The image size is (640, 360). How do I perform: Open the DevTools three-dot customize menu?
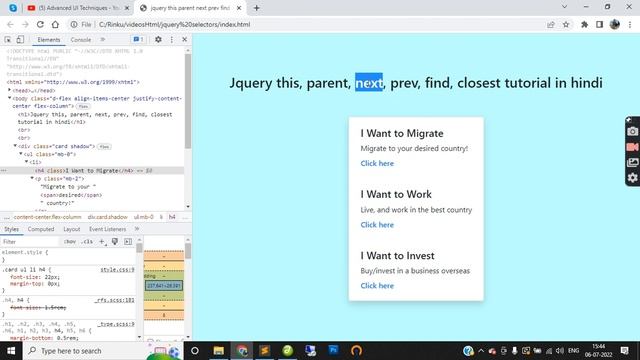(x=172, y=40)
